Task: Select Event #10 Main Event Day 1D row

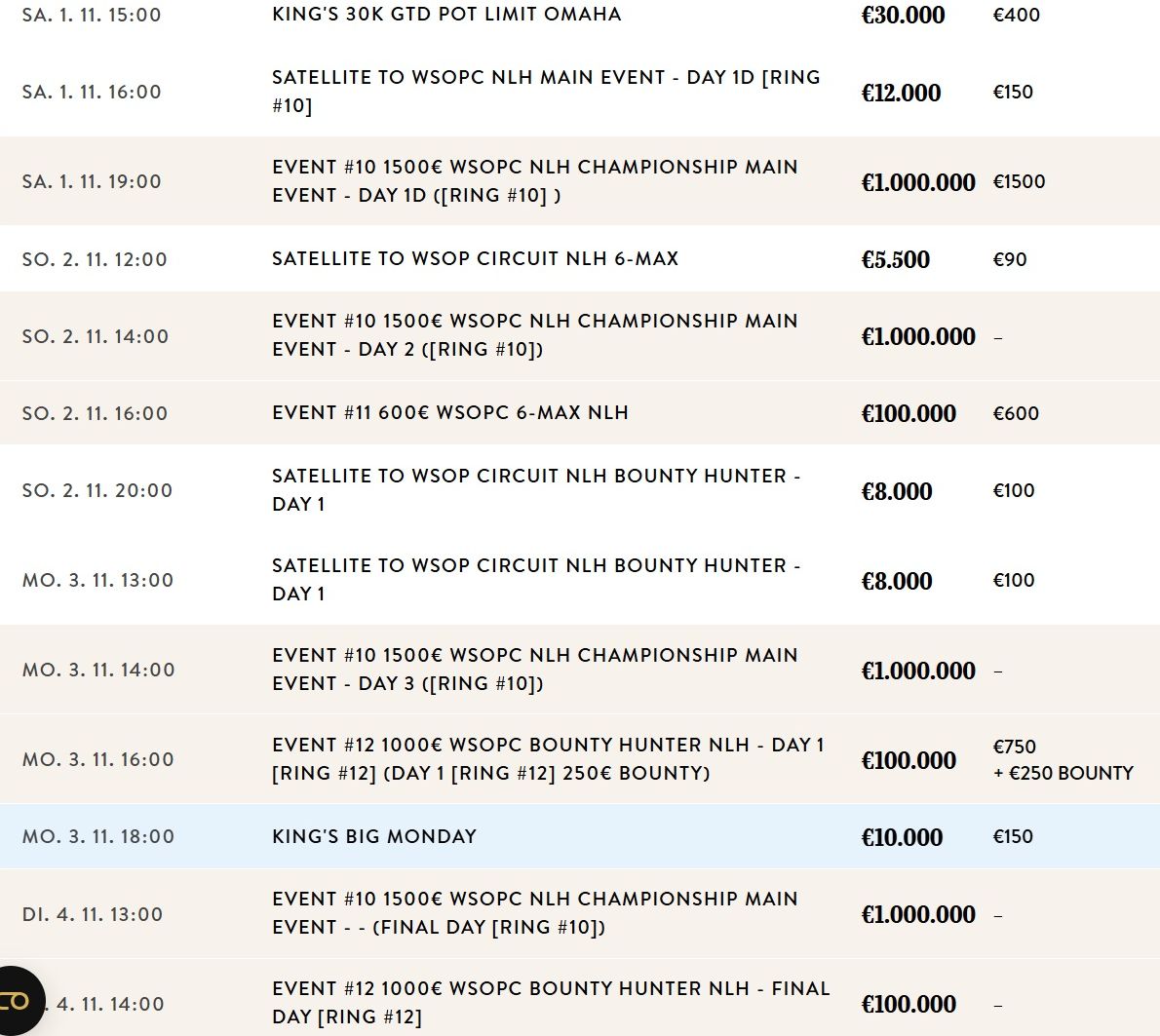Action: (x=534, y=181)
